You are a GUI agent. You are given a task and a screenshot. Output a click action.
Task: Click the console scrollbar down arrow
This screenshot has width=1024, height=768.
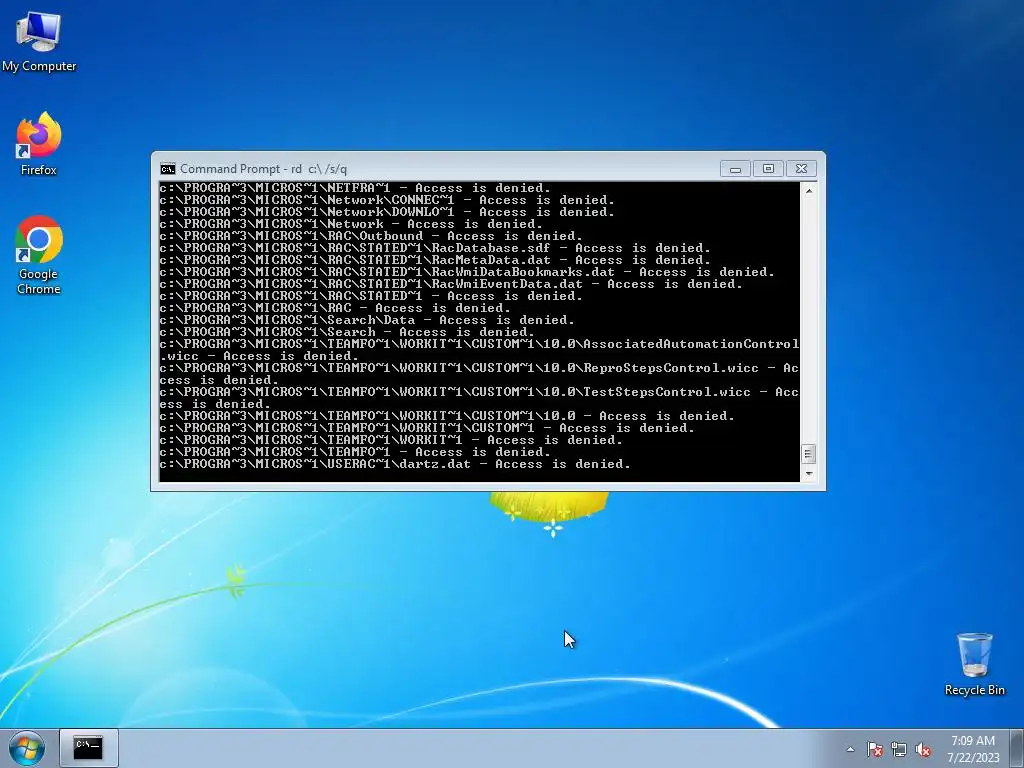coord(808,474)
